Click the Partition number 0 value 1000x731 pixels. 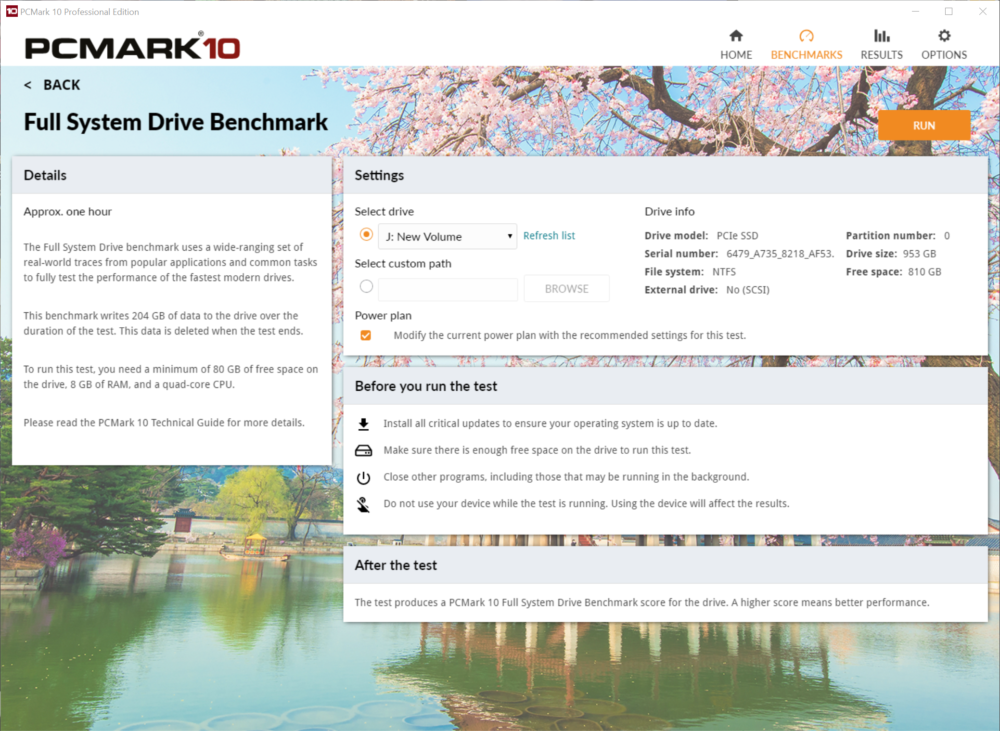[x=947, y=235]
